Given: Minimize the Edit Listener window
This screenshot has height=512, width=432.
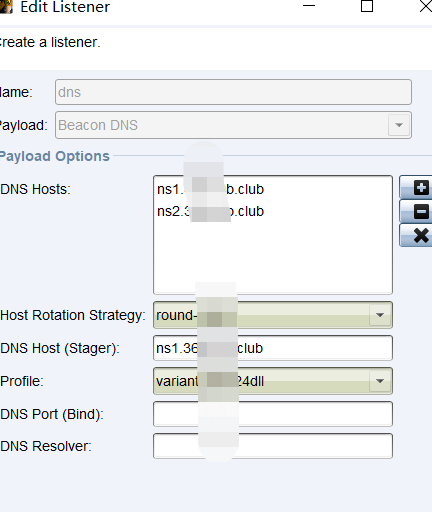Looking at the screenshot, I should [x=309, y=6].
